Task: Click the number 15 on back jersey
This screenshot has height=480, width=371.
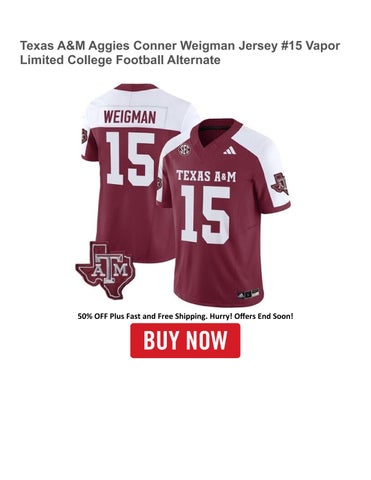Action: point(130,159)
